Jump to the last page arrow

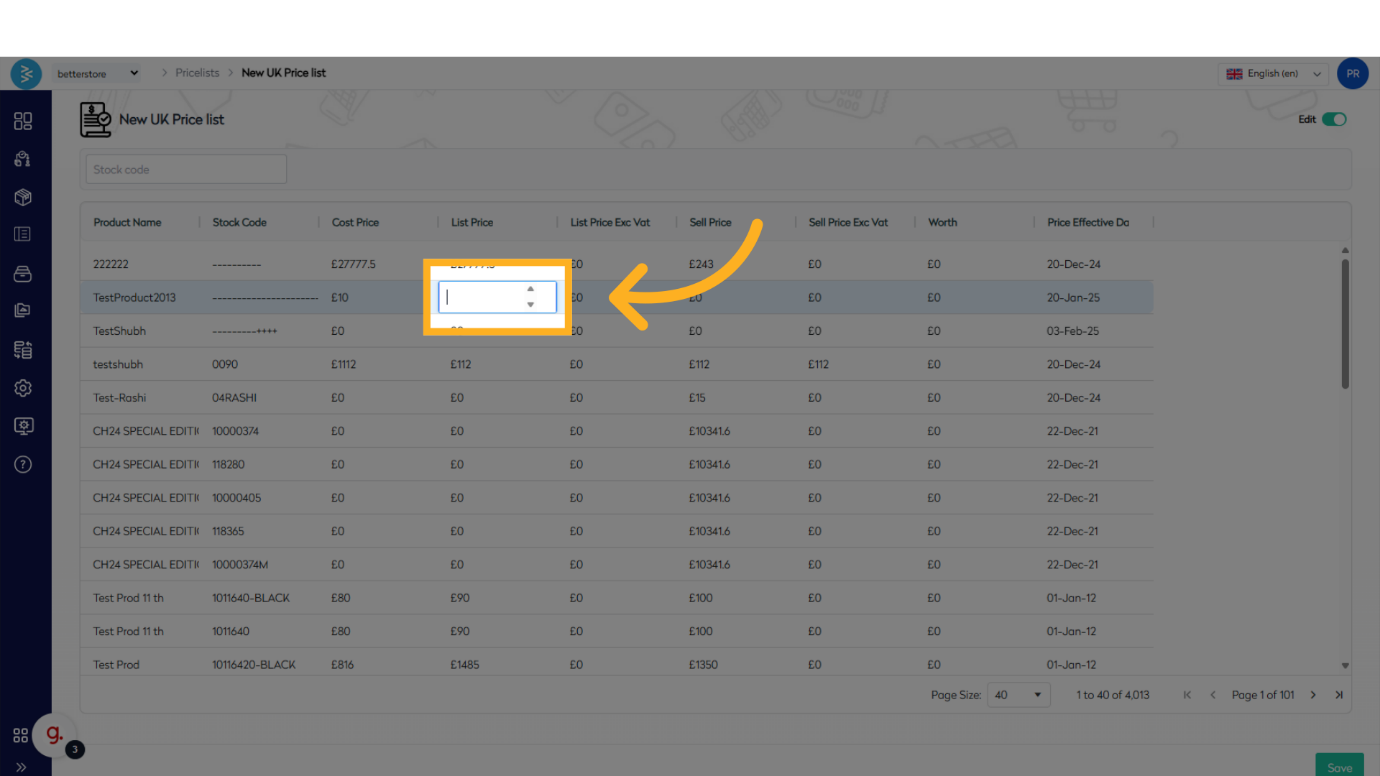[1339, 695]
